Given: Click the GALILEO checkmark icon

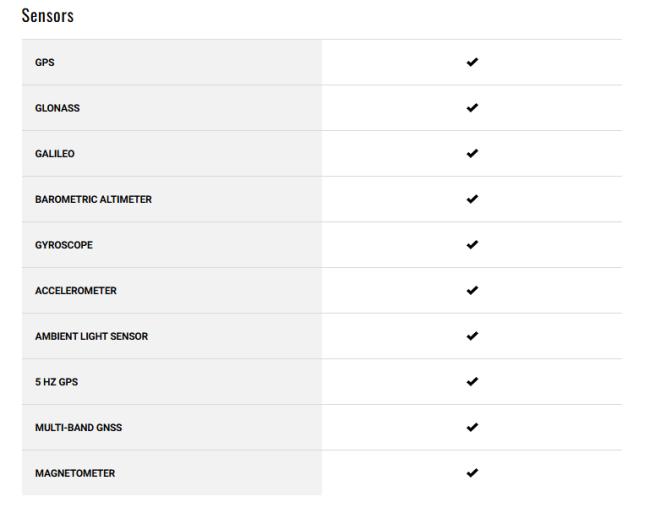Looking at the screenshot, I should point(472,153).
